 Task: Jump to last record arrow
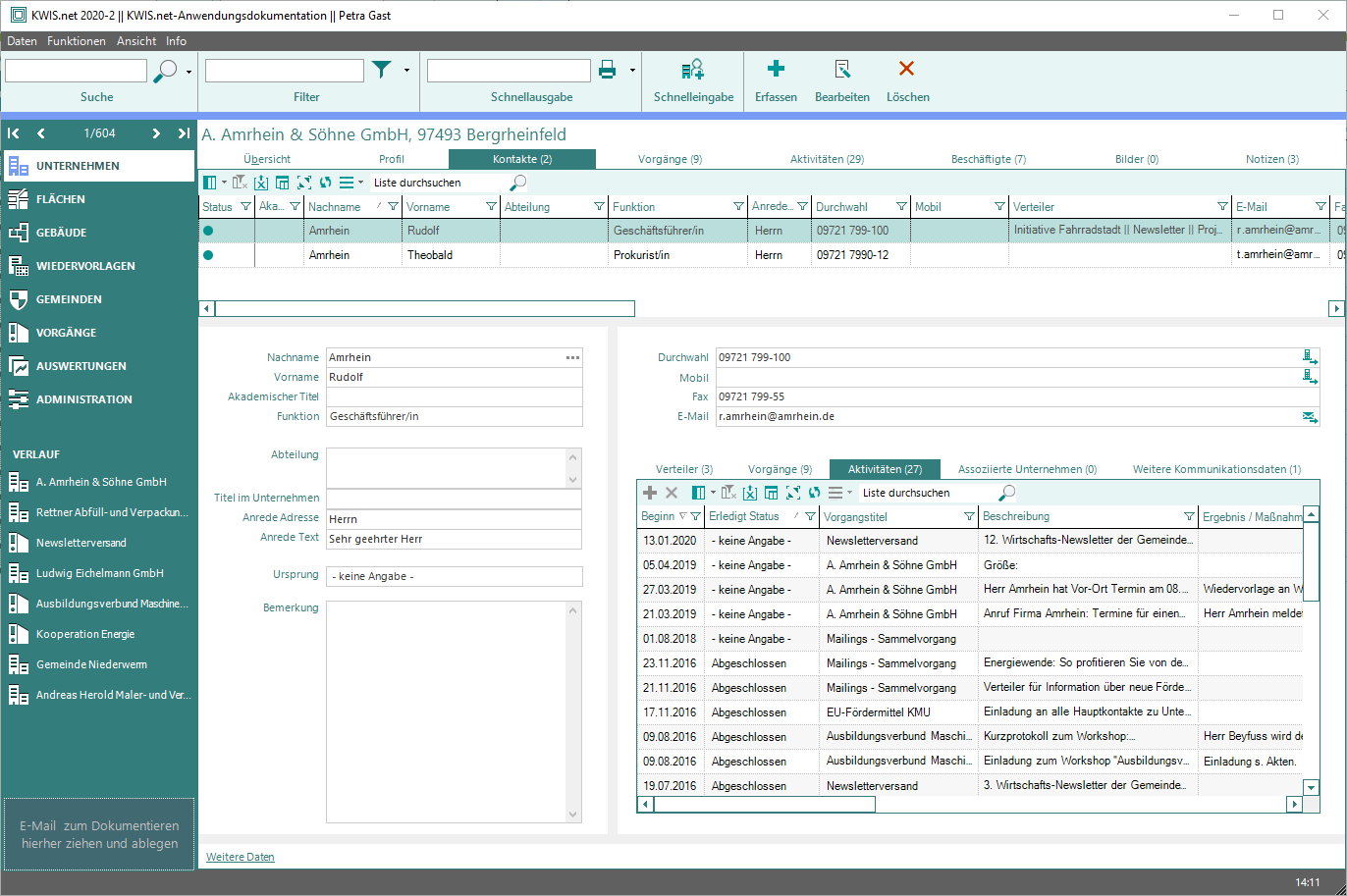pos(184,133)
